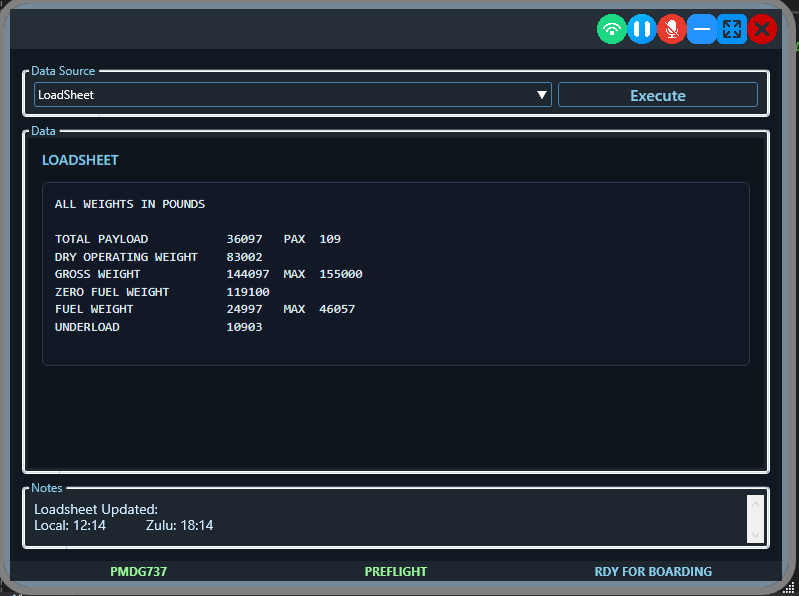Viewport: 799px width, 596px height.
Task: Click the Notes scrollbar up arrow
Action: (755, 503)
